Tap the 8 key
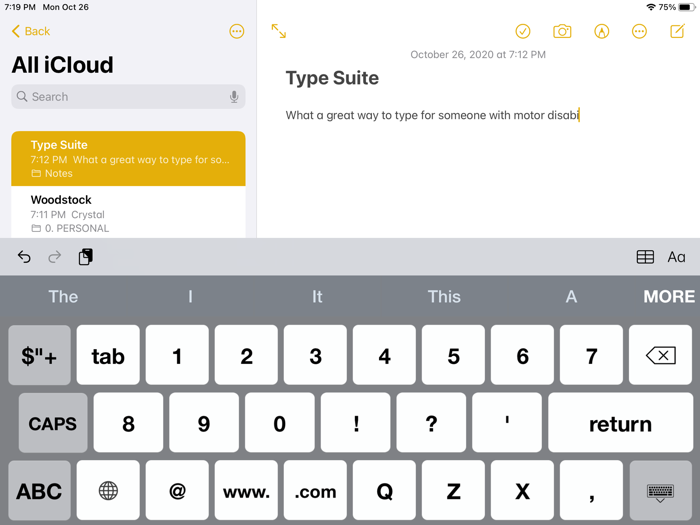 [x=128, y=423]
